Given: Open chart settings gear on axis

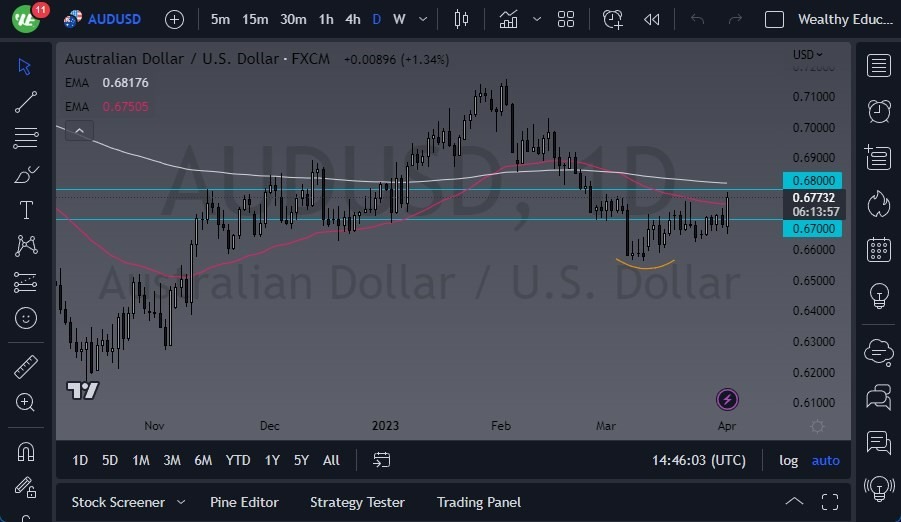Looking at the screenshot, I should click(817, 426).
